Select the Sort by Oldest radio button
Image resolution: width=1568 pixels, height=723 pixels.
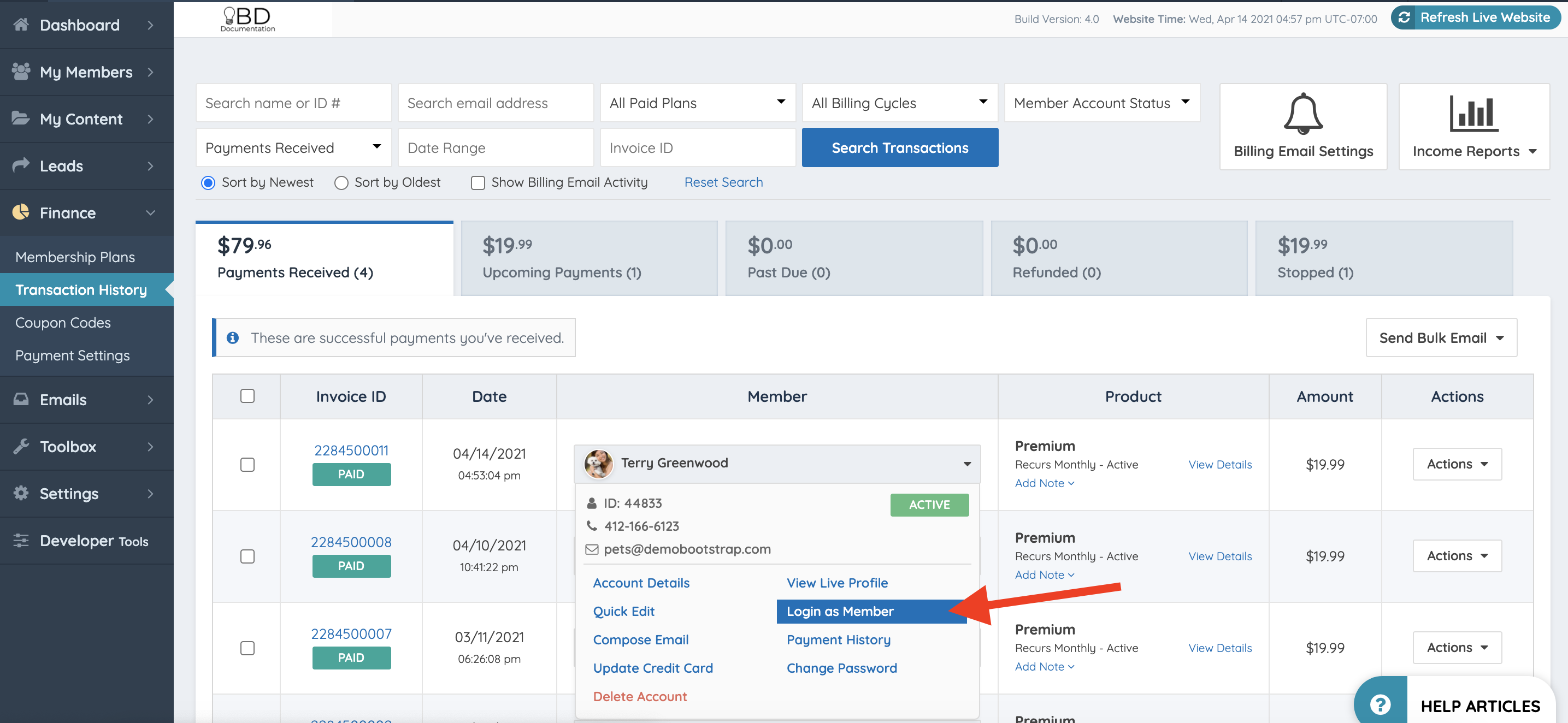(x=341, y=182)
